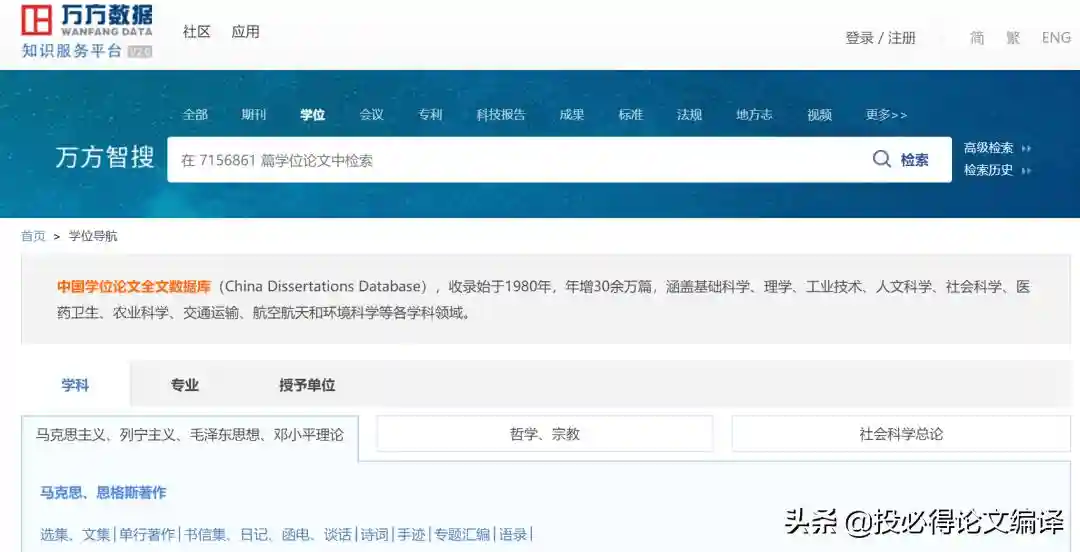Click 登录 / 注册 login link
This screenshot has width=1080, height=552.
click(x=880, y=38)
